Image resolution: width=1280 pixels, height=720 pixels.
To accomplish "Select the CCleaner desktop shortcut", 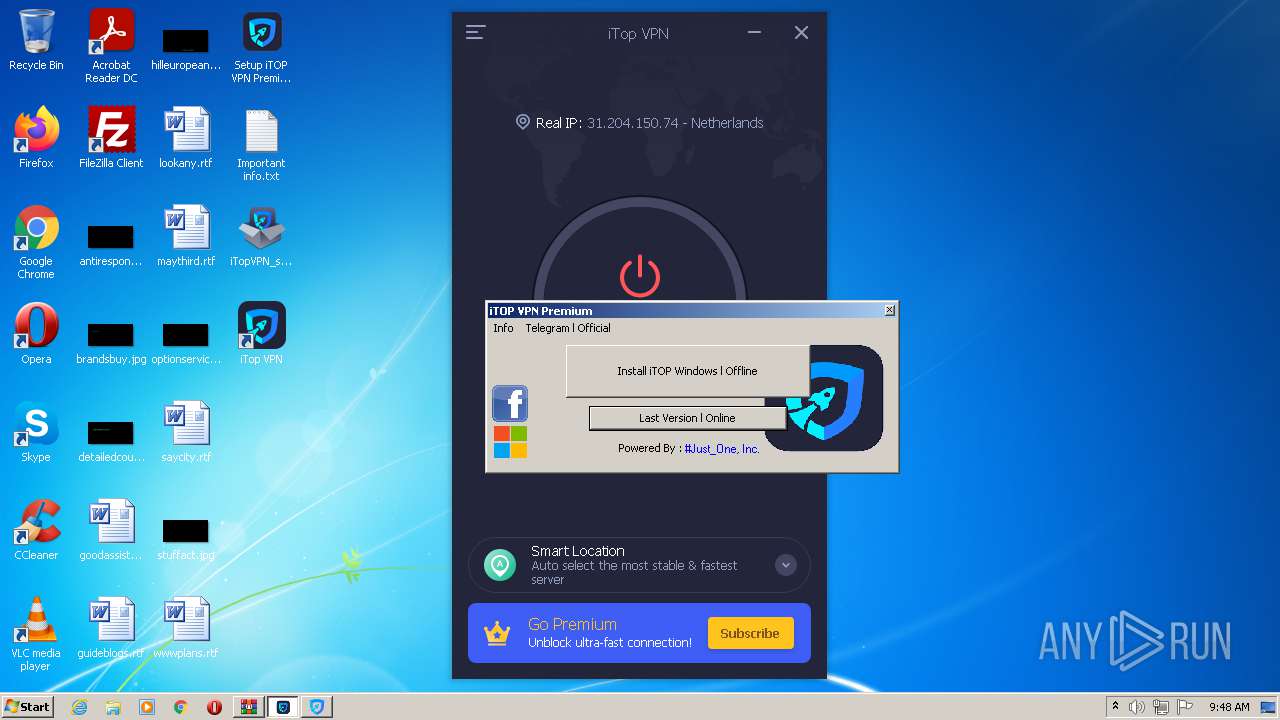I will pos(36,530).
